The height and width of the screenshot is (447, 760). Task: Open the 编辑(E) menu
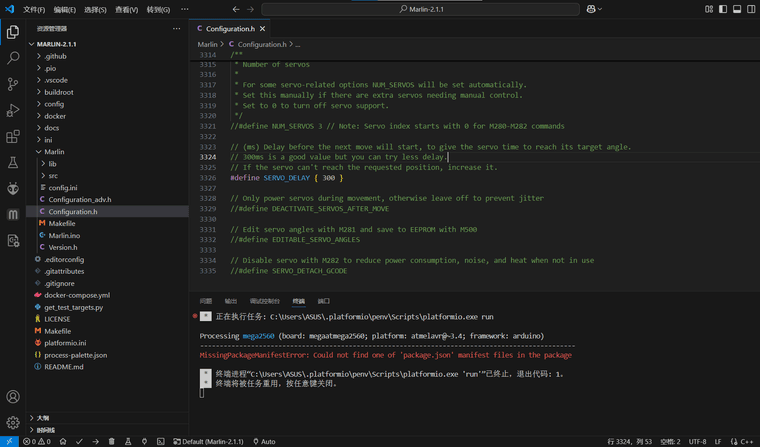point(64,10)
